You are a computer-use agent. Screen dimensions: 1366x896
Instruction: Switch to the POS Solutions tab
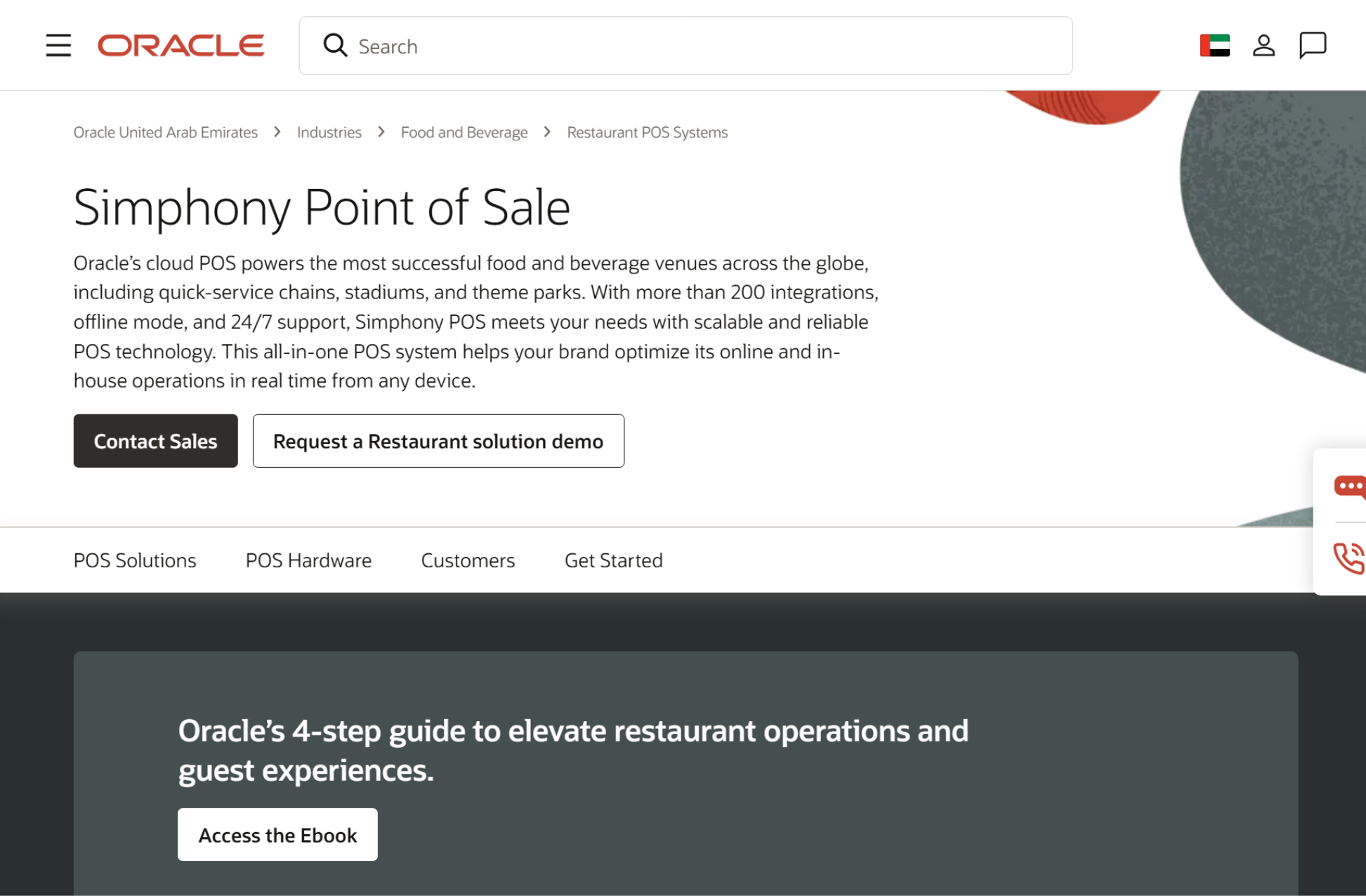point(135,560)
